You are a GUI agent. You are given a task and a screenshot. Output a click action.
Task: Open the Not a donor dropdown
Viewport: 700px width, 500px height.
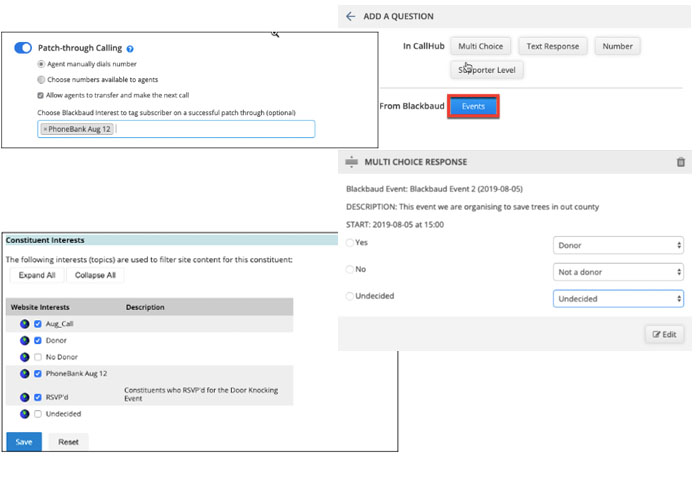click(618, 272)
